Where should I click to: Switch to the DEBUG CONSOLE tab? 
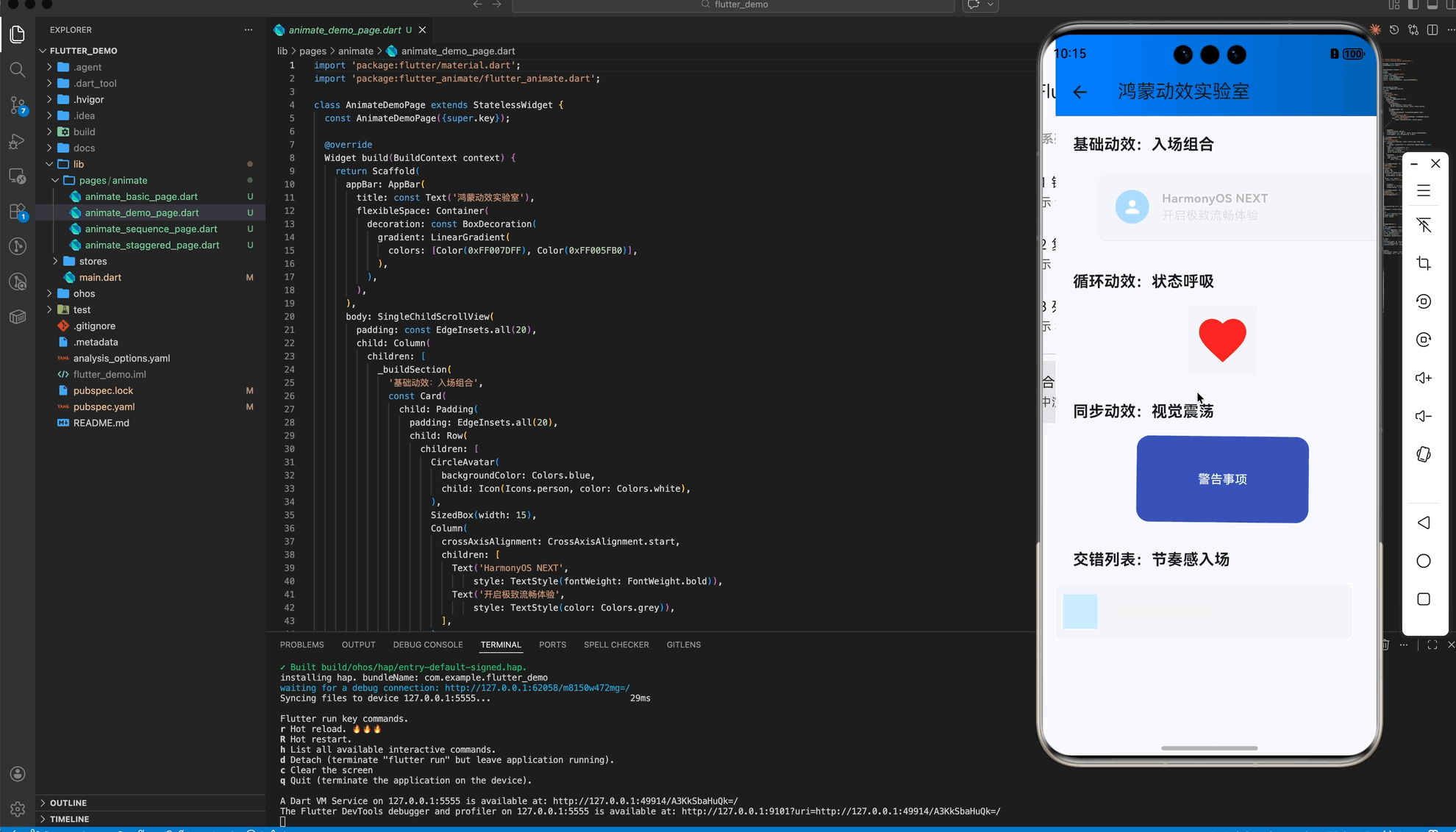pos(427,645)
